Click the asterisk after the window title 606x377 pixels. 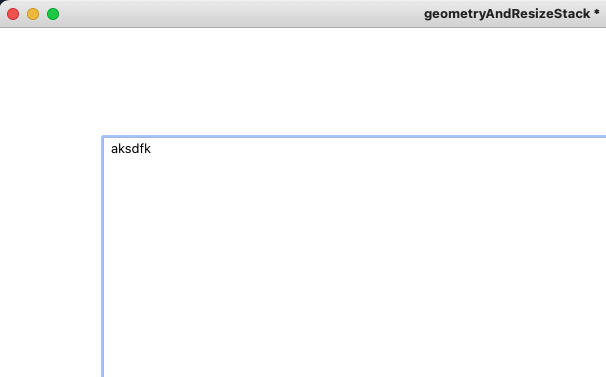click(x=597, y=12)
